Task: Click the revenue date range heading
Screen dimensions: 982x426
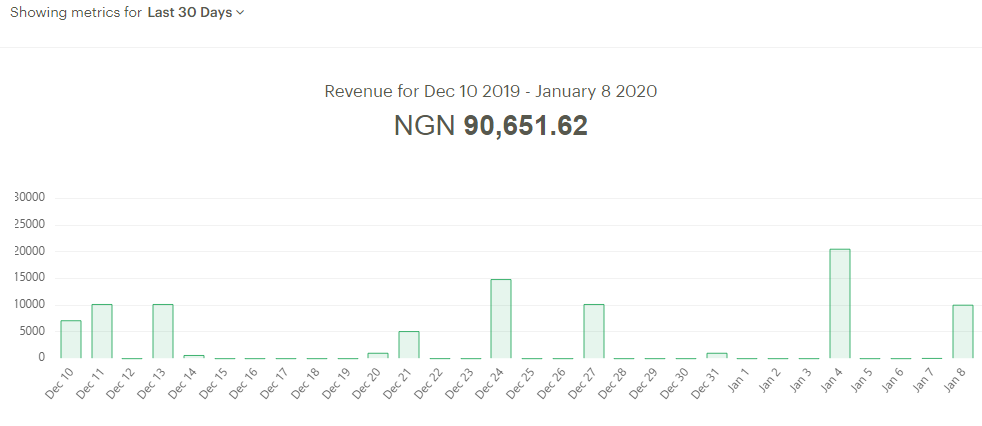Action: coord(490,91)
